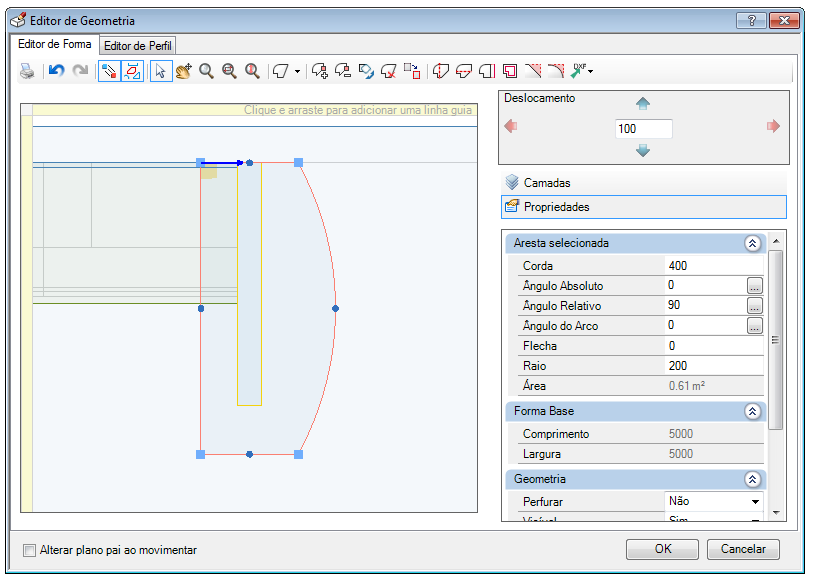Viewport: 814px width, 578px height.
Task: Switch to the Editor de Perfil tab
Action: coord(138,46)
